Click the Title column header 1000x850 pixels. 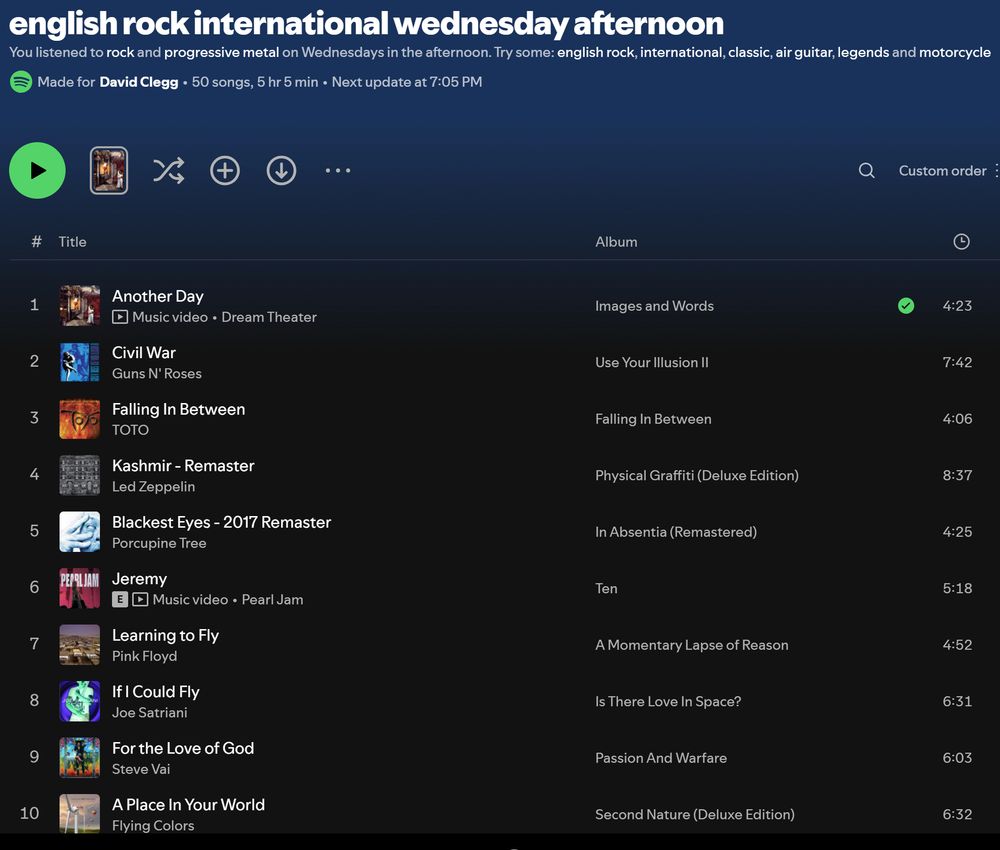pyautogui.click(x=72, y=242)
